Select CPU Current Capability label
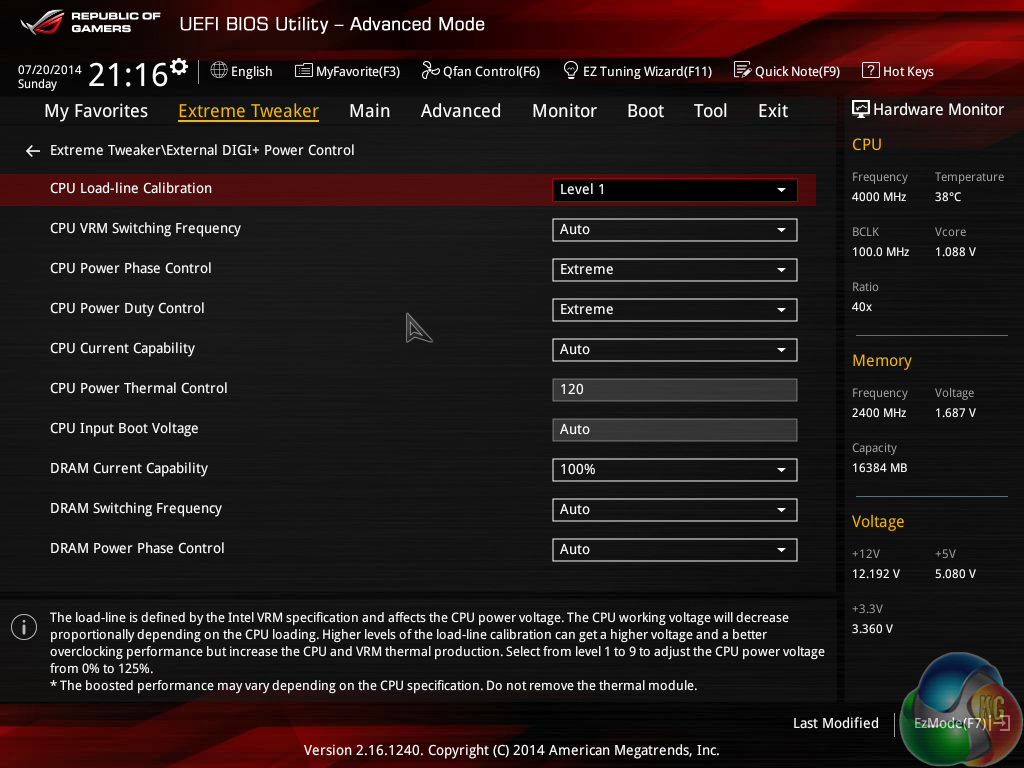Image resolution: width=1024 pixels, height=768 pixels. pyautogui.click(x=122, y=349)
